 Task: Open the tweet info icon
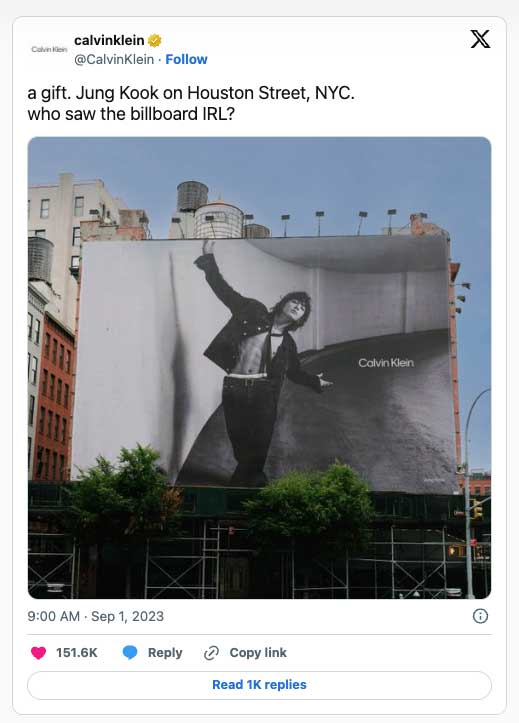[x=480, y=616]
